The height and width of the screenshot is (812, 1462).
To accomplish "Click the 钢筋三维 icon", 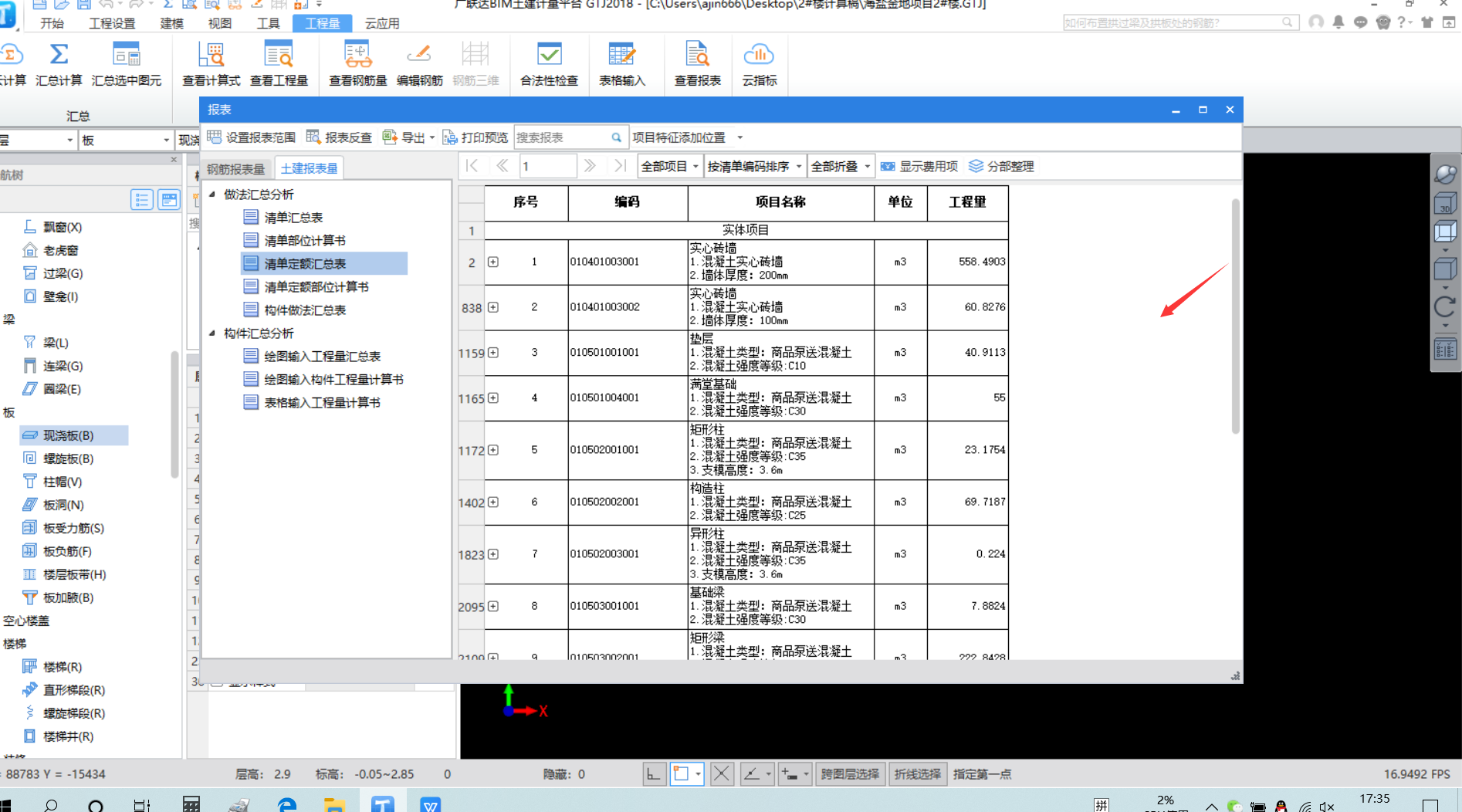I will [x=475, y=54].
